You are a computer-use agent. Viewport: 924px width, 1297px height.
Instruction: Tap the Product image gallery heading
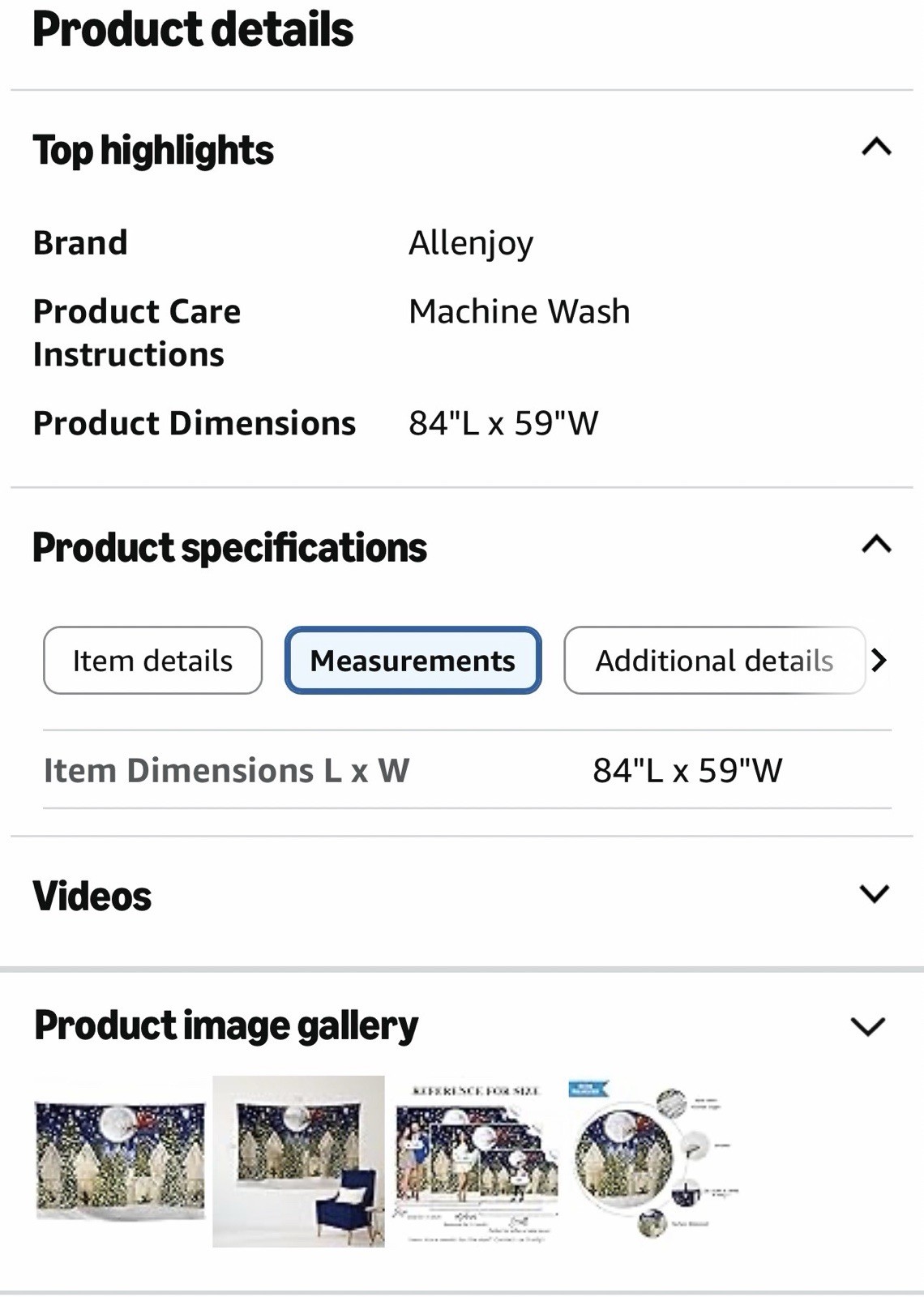point(226,1026)
